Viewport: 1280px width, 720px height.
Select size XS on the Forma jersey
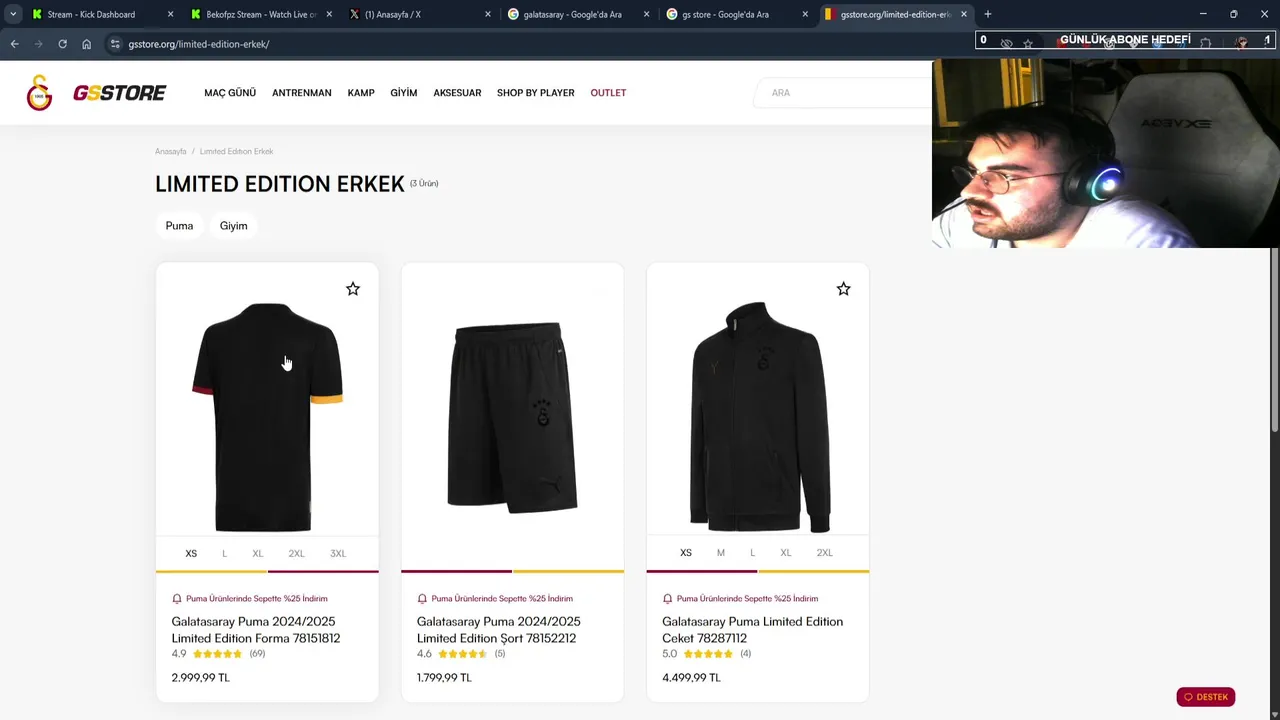[x=191, y=553]
